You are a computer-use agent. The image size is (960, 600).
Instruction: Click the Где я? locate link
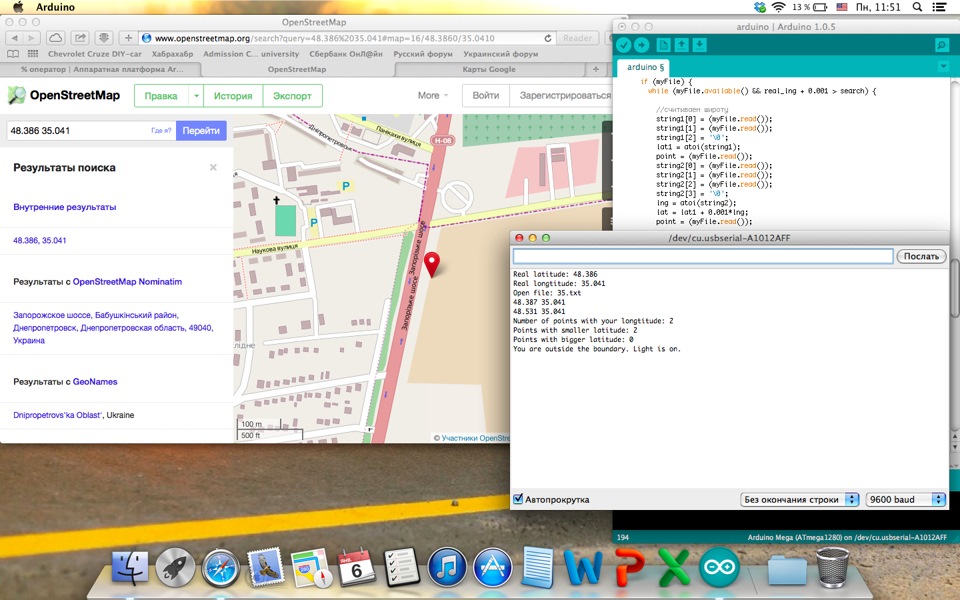click(162, 130)
